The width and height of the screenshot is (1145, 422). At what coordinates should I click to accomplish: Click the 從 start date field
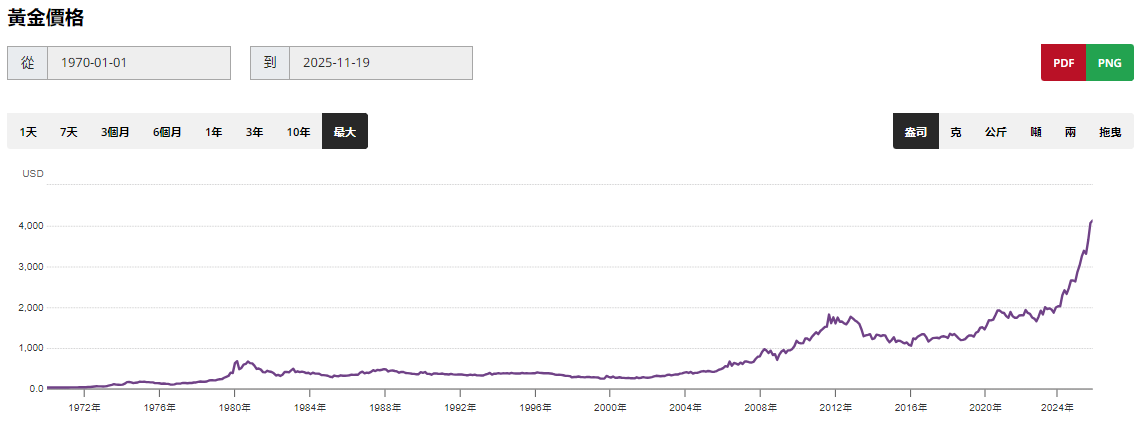pos(138,63)
